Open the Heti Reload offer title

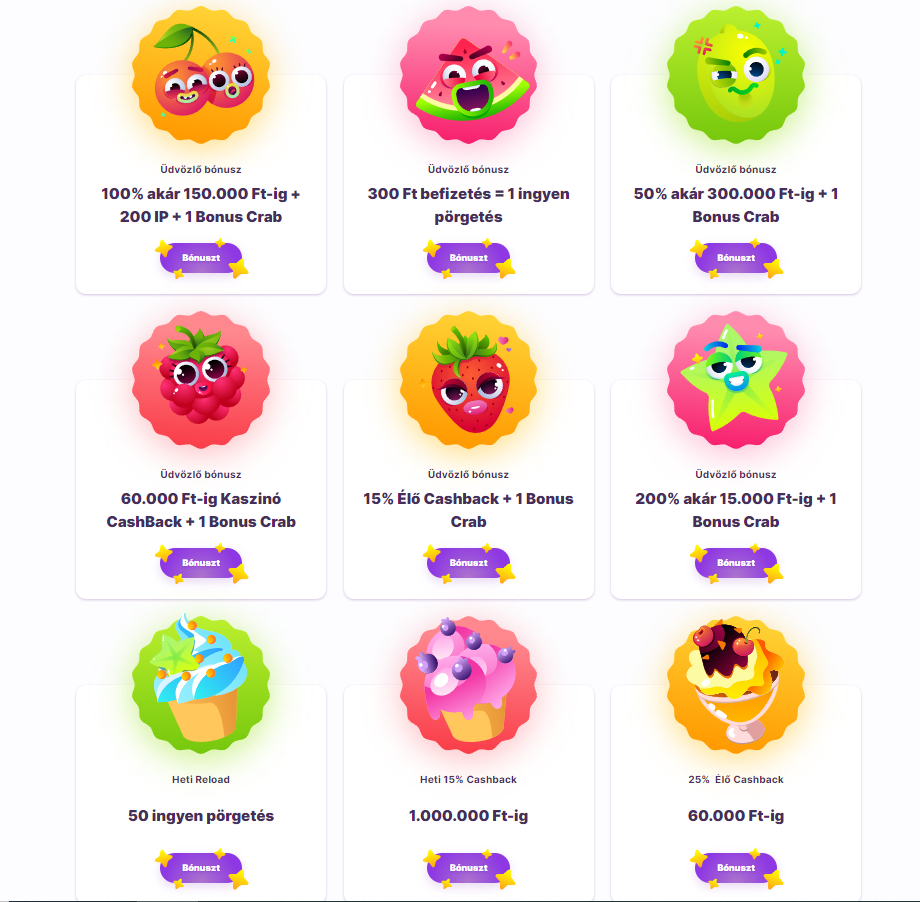pyautogui.click(x=201, y=779)
